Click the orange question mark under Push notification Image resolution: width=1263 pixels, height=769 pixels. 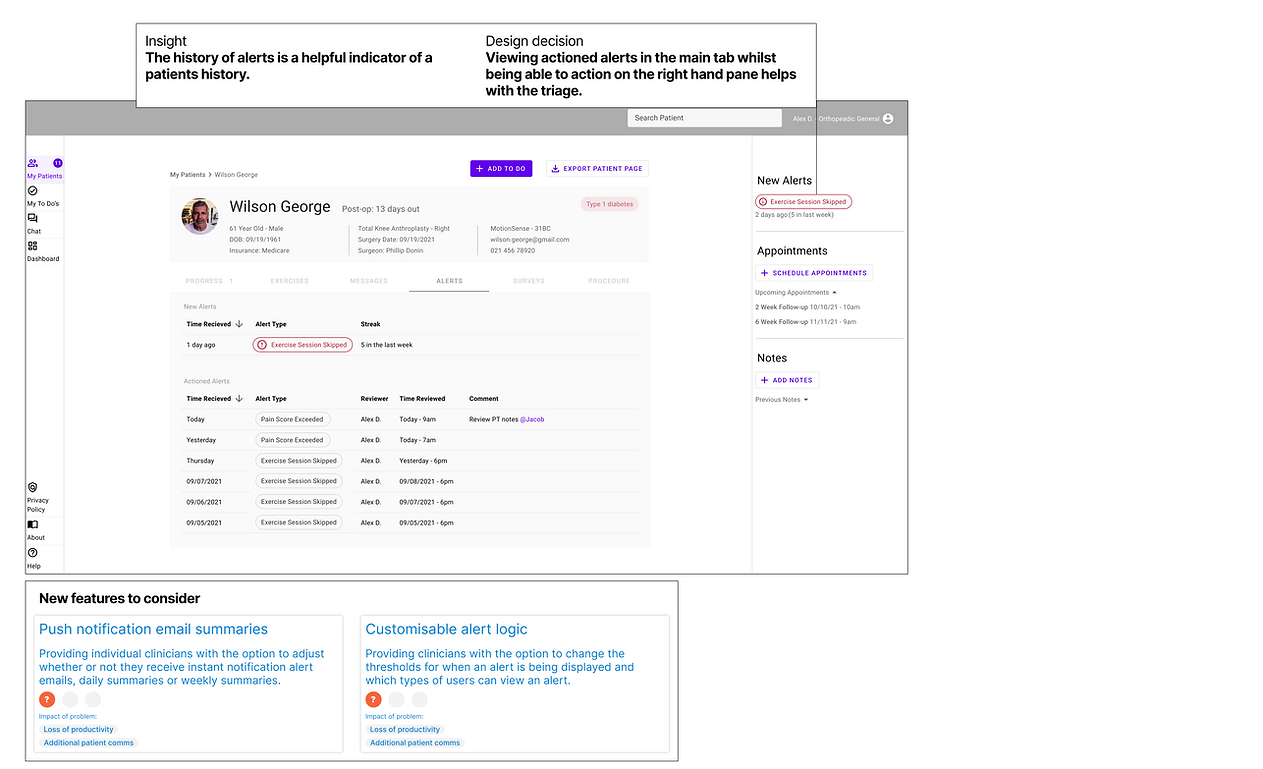[46, 700]
